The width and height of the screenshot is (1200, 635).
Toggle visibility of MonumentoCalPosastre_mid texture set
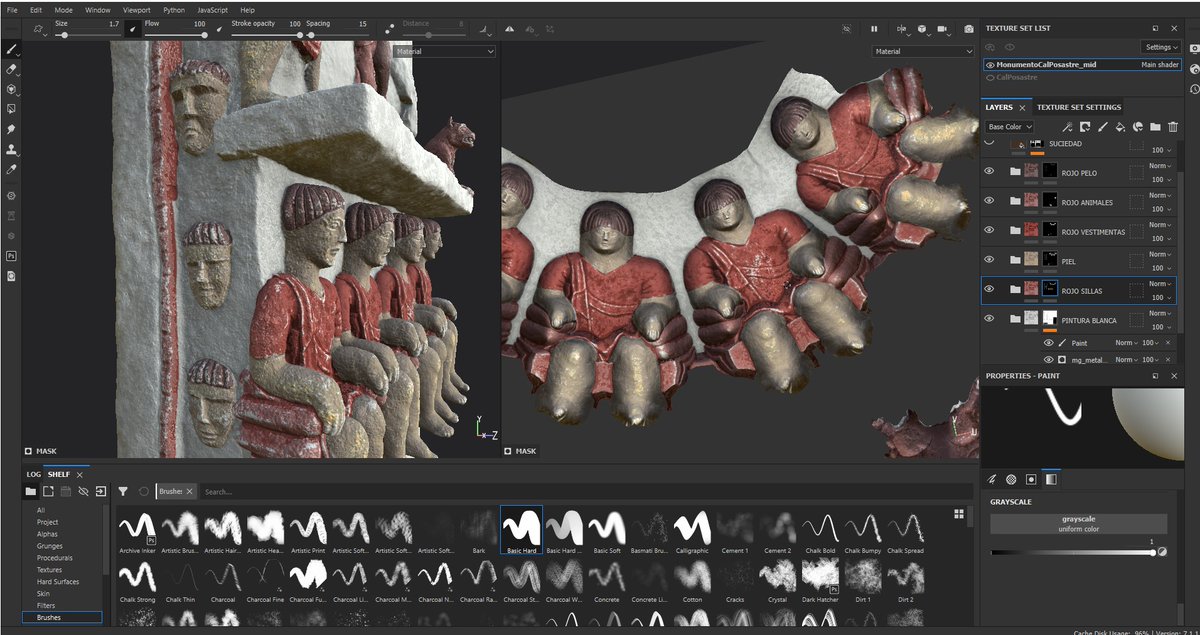[x=990, y=65]
